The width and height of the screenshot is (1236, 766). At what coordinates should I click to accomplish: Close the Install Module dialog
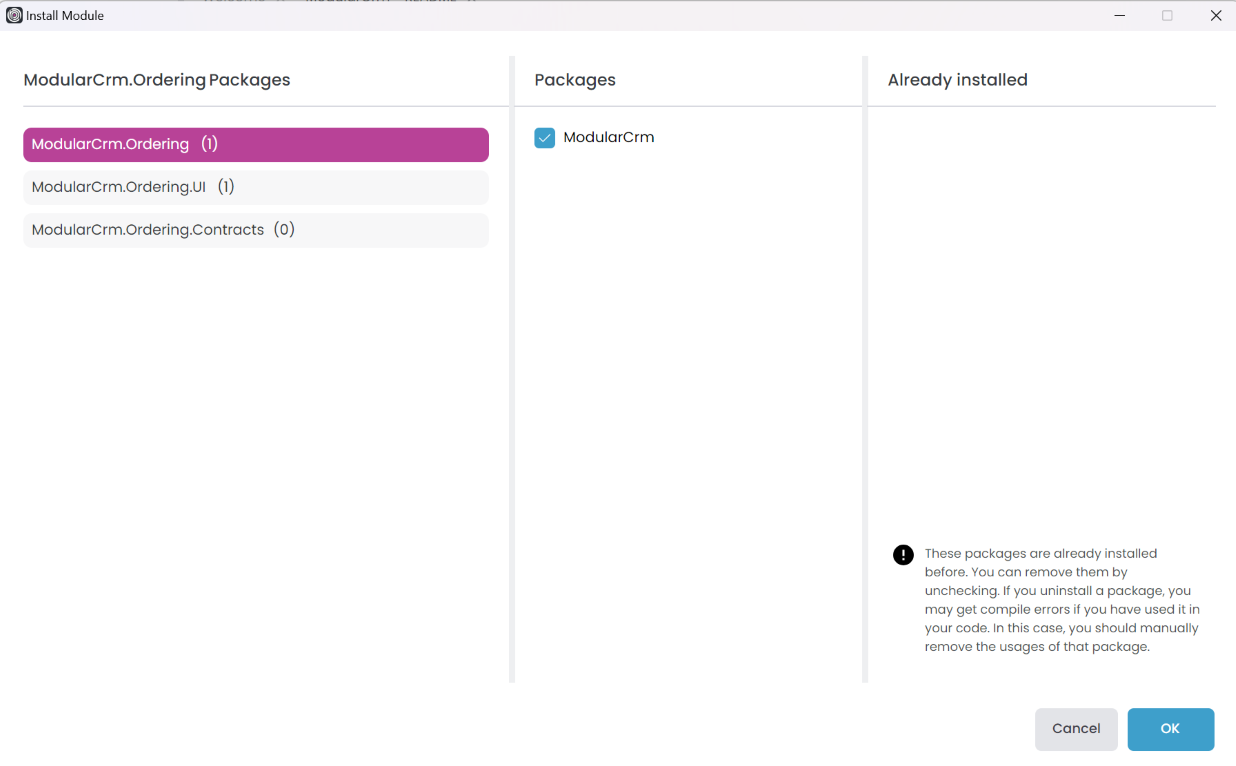pyautogui.click(x=1216, y=16)
